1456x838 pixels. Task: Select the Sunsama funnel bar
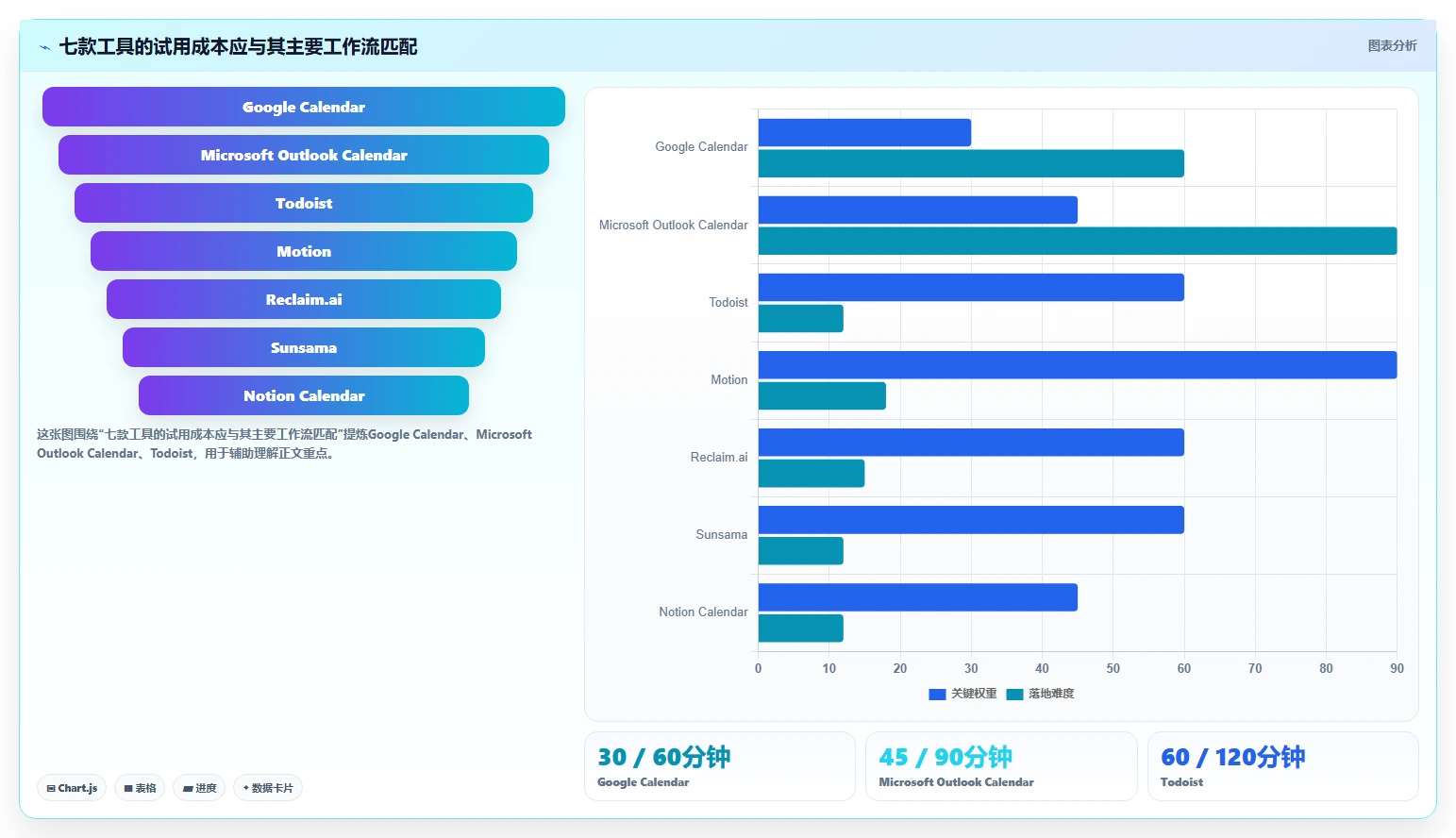(304, 347)
